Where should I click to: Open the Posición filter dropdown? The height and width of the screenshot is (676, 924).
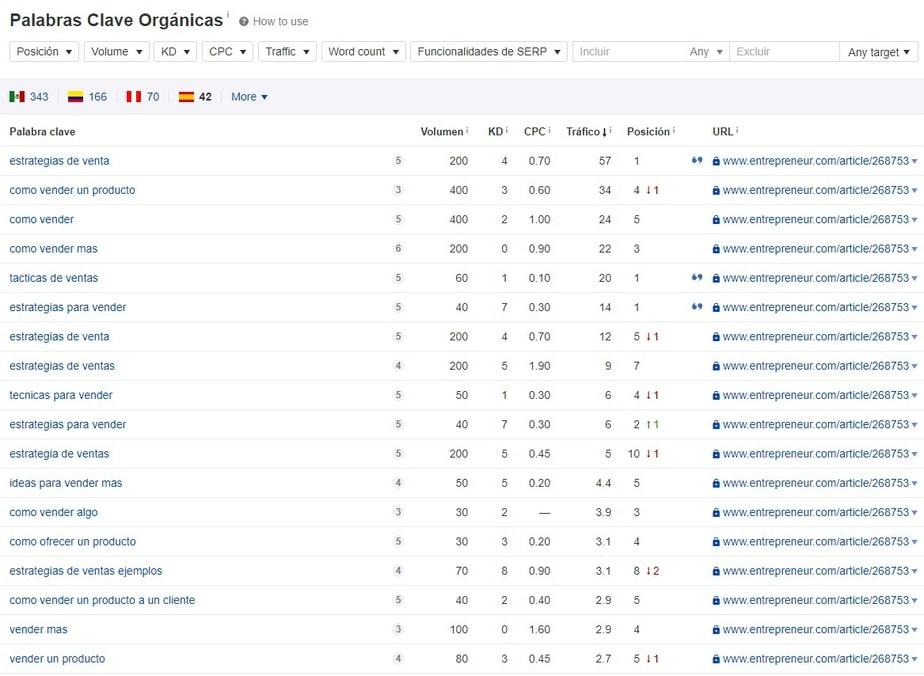44,51
